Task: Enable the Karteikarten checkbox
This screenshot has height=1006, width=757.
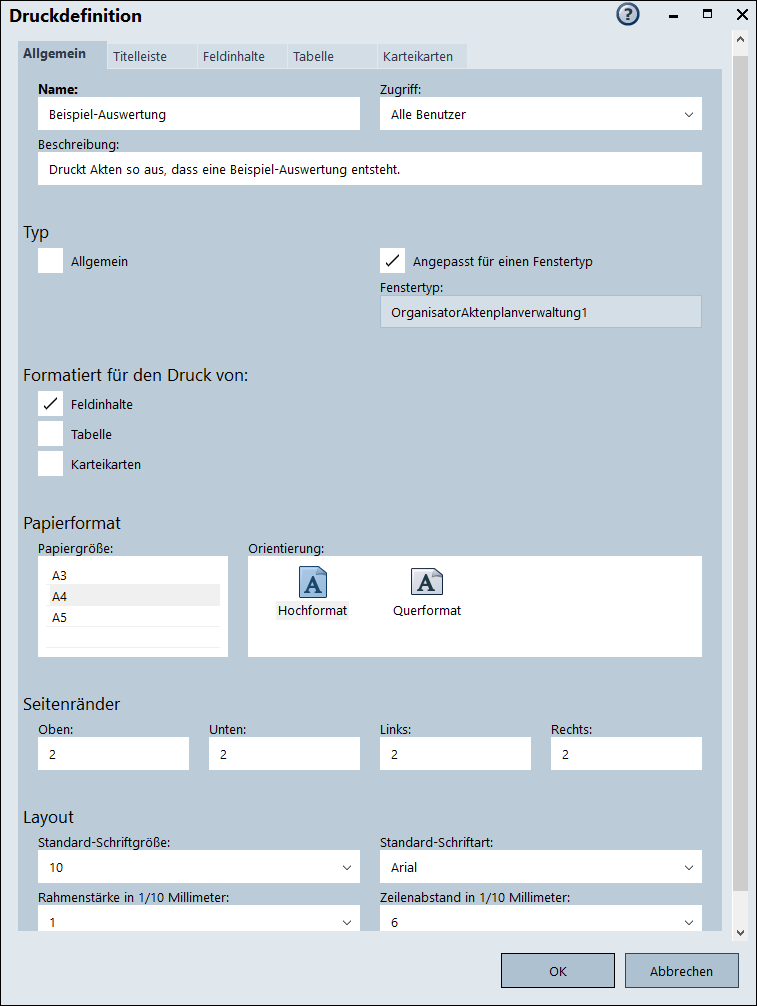Action: pyautogui.click(x=51, y=464)
